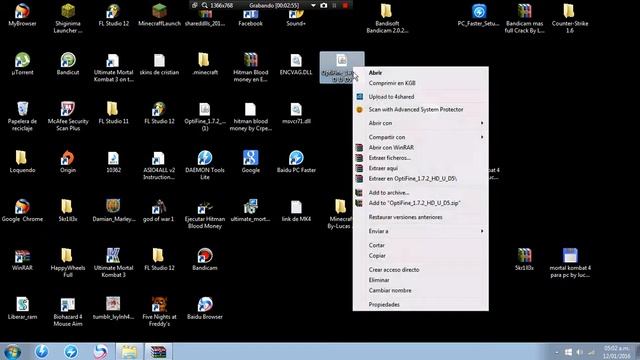Viewport: 640px width, 360px height.
Task: Select McAfee Security Scan Plus icon
Action: pos(68,116)
